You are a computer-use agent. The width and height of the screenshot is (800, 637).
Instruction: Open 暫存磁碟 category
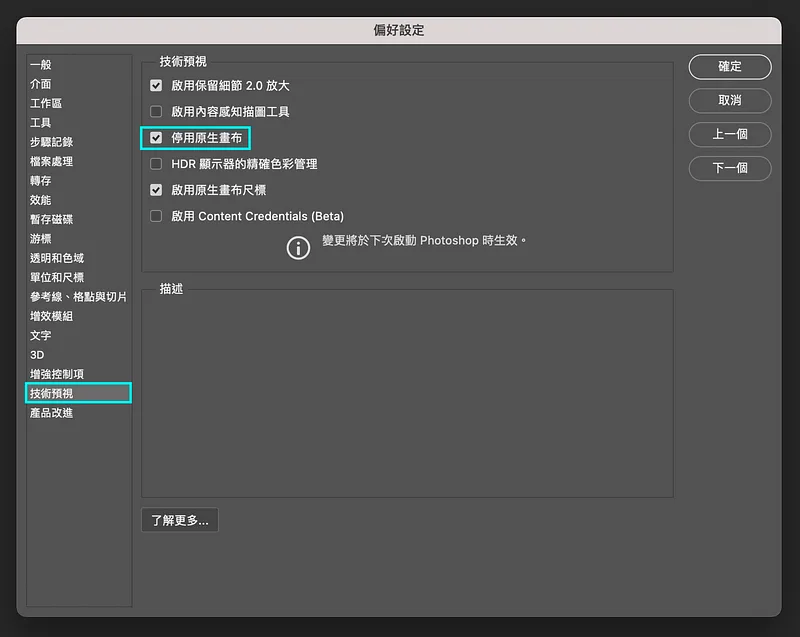tap(79, 219)
